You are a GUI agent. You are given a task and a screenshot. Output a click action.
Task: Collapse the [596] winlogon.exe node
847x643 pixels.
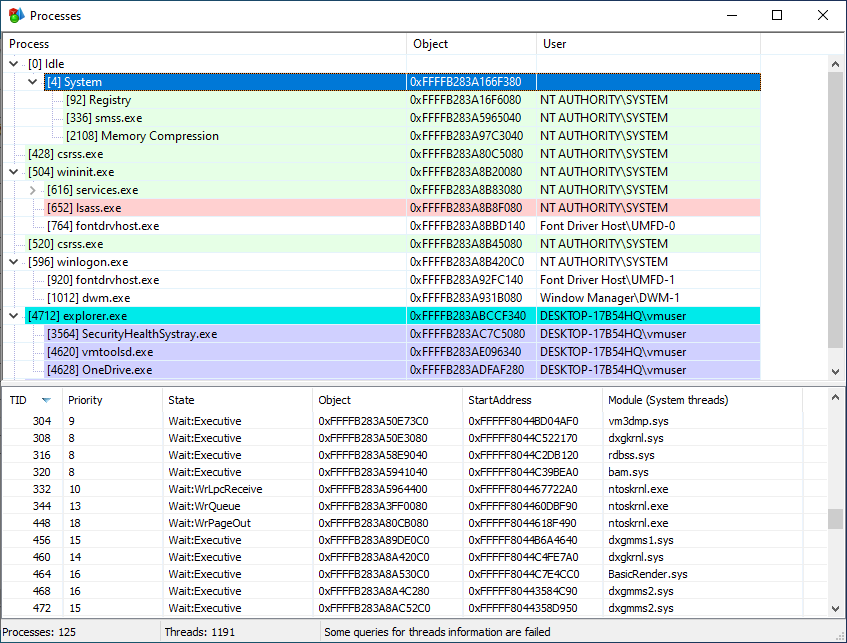pyautogui.click(x=12, y=261)
